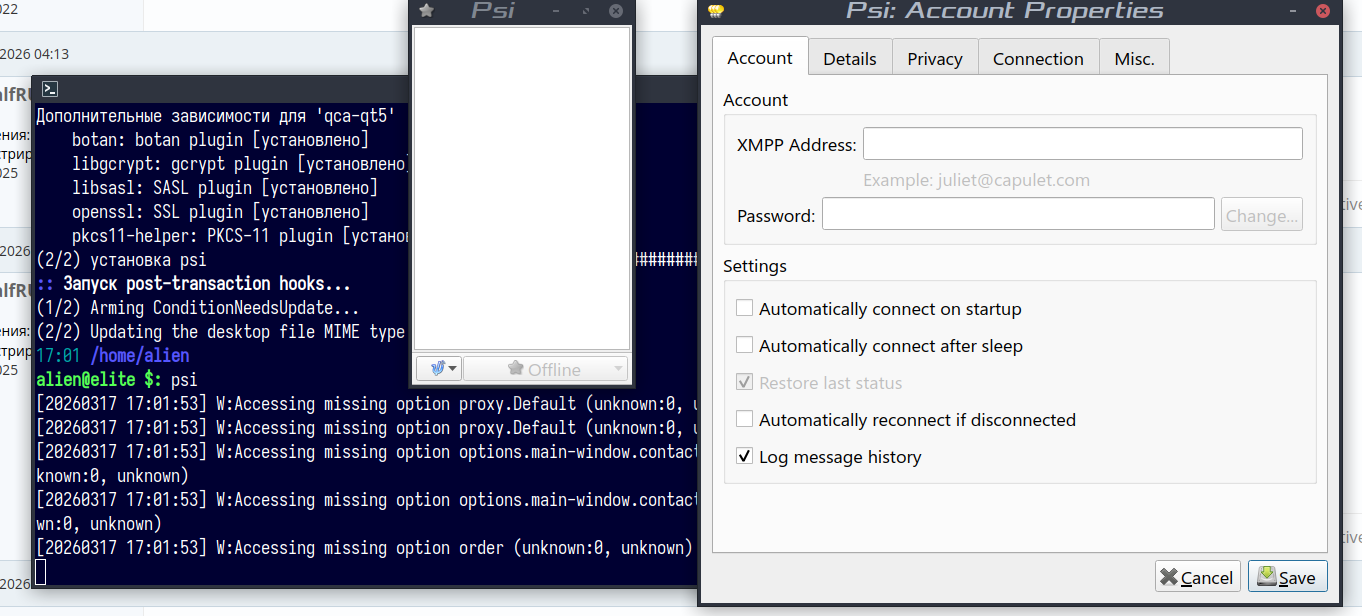The image size is (1362, 616).
Task: Go to the Privacy tab
Action: click(x=934, y=59)
